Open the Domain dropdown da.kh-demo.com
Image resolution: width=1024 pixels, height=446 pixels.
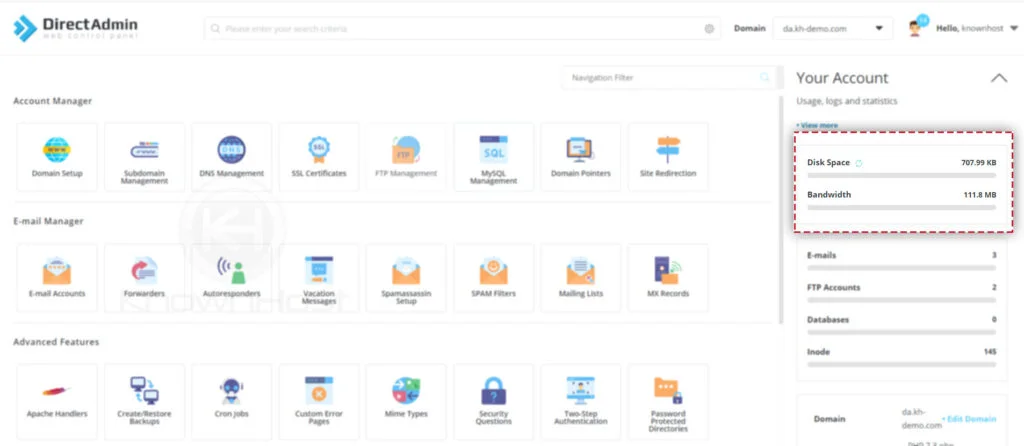[833, 28]
